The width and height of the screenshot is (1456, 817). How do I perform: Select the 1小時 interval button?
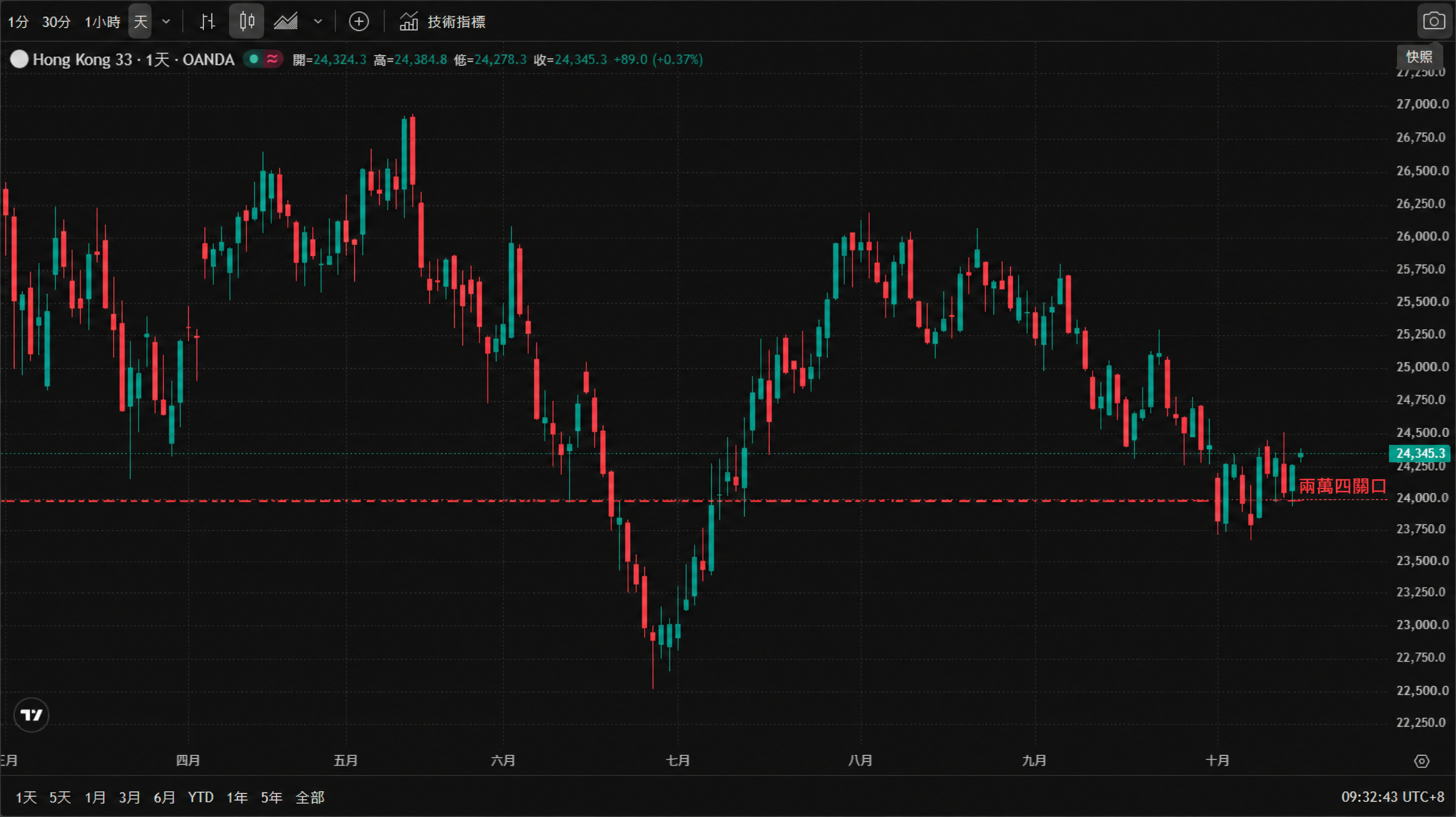click(102, 21)
